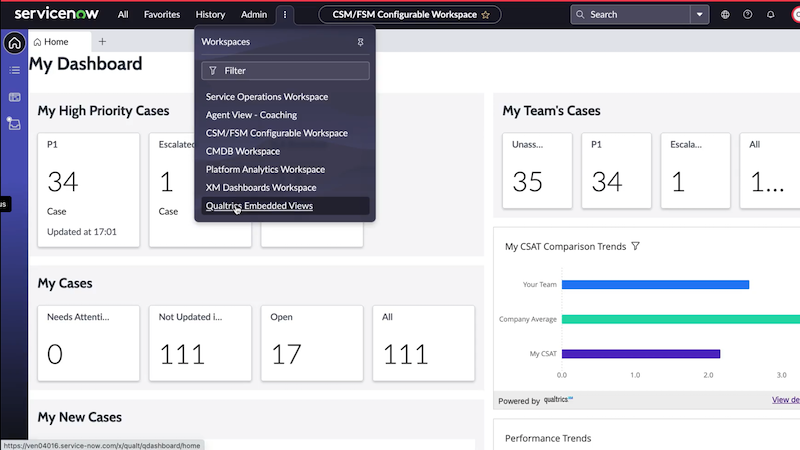This screenshot has width=800, height=450.
Task: Open the Admin menu
Action: 254,15
